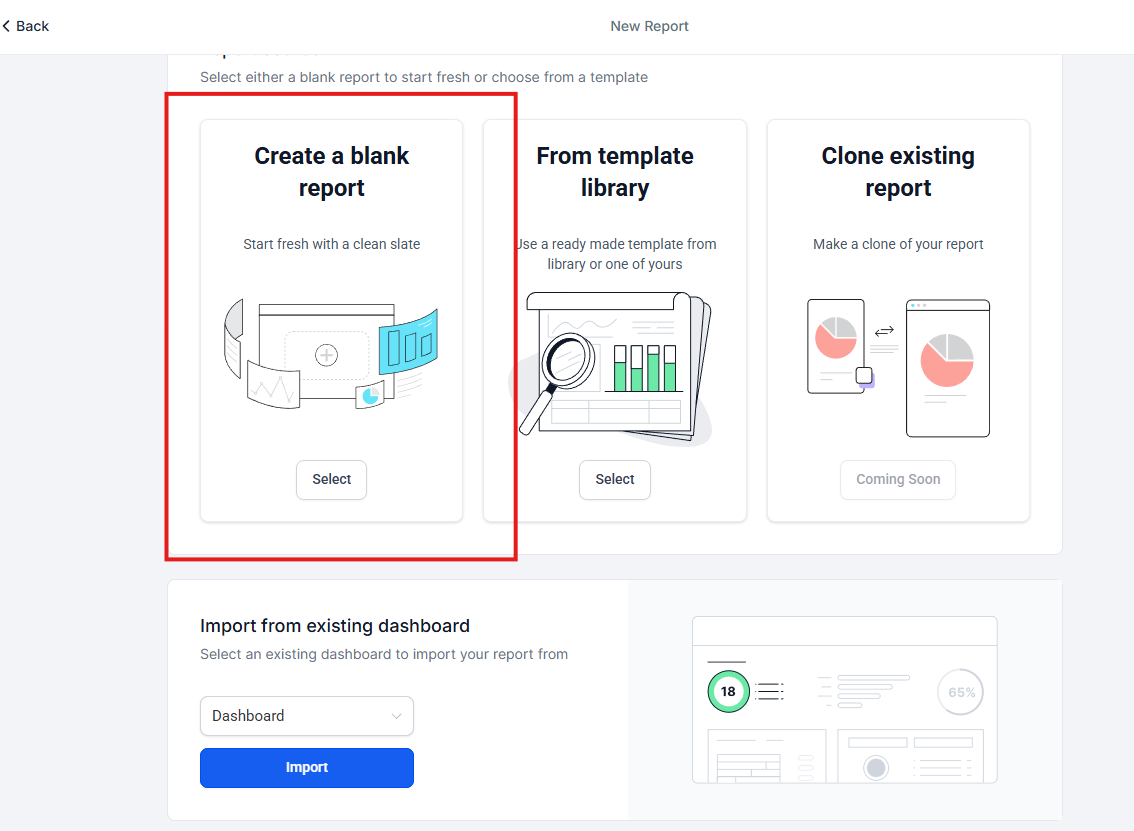
Task: Click the Back chevron arrow icon
Action: [6, 26]
